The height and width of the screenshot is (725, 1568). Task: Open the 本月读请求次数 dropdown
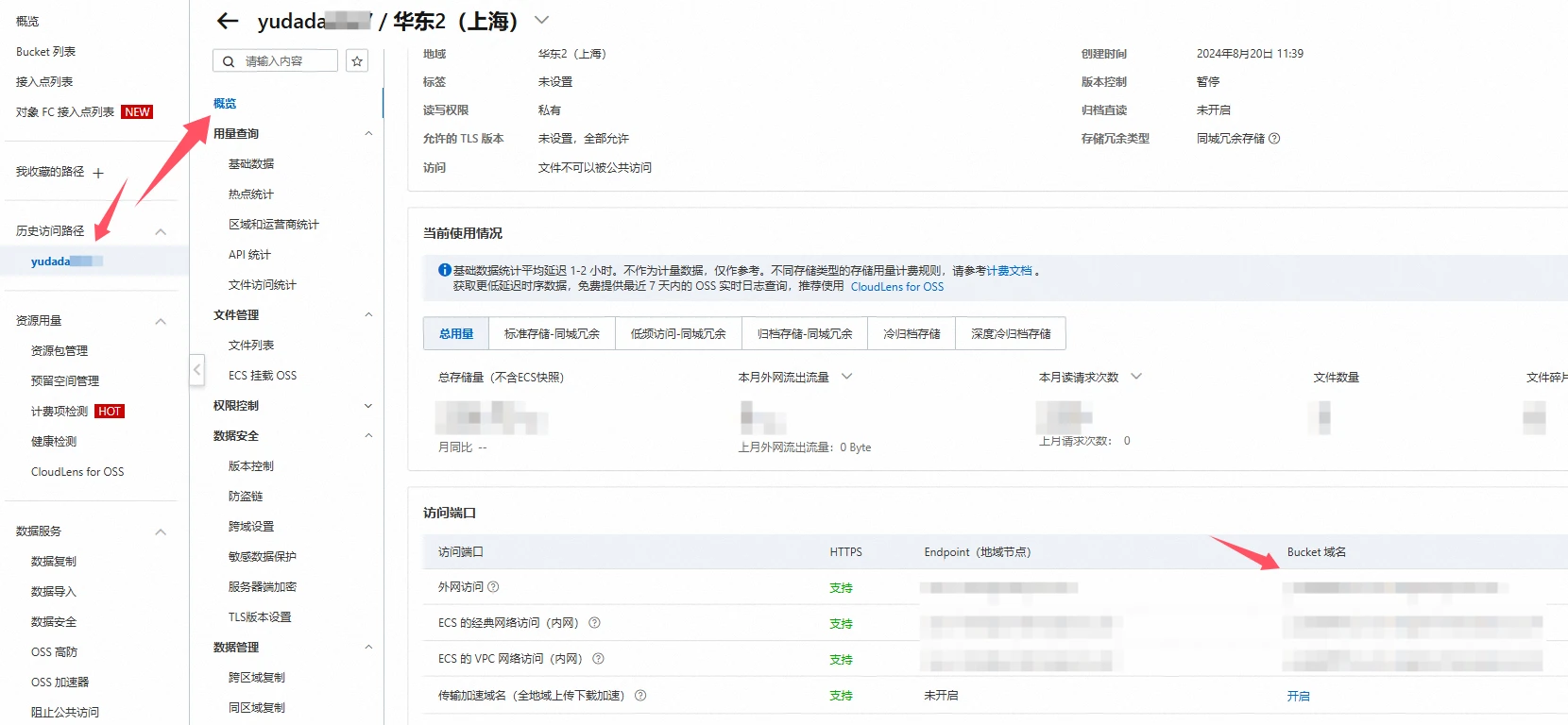1136,377
